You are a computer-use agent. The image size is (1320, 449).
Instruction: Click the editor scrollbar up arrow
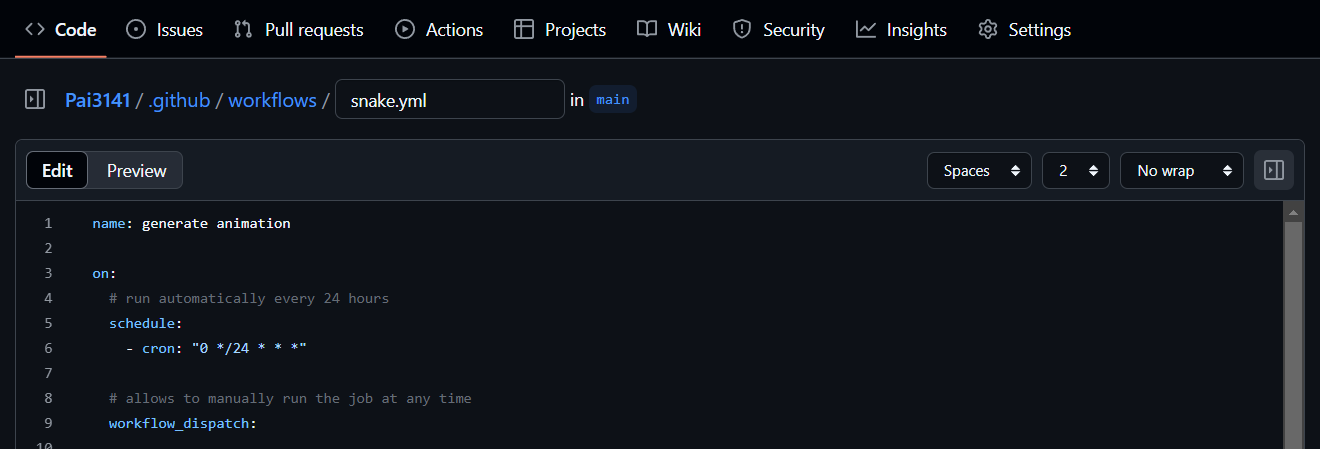tap(1293, 213)
